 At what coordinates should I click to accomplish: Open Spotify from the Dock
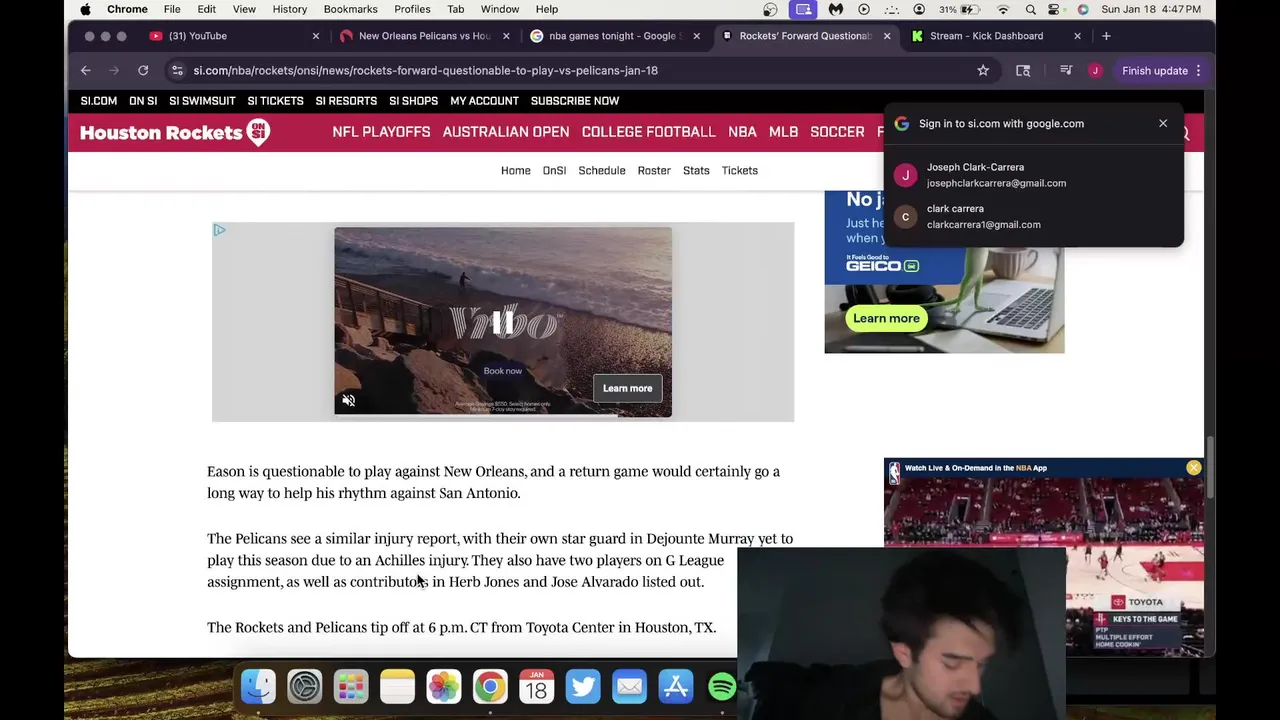722,686
